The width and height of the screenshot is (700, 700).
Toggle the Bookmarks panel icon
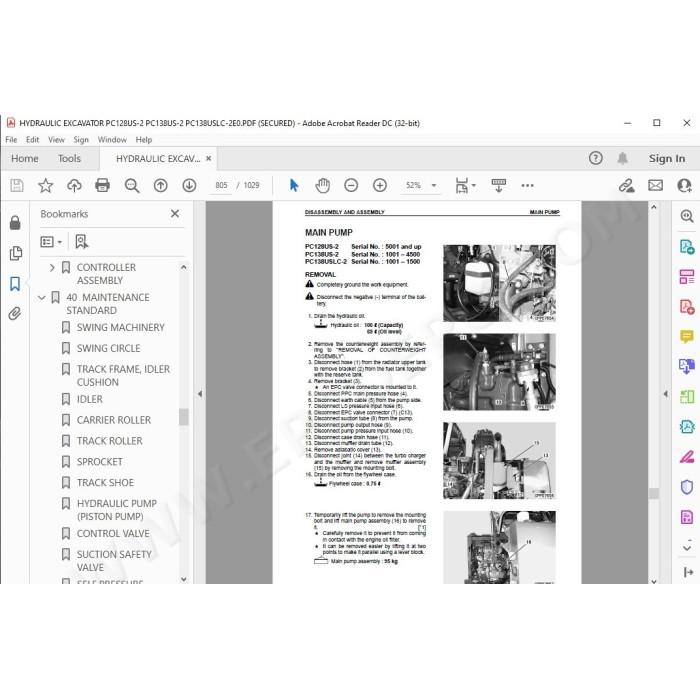(x=15, y=283)
